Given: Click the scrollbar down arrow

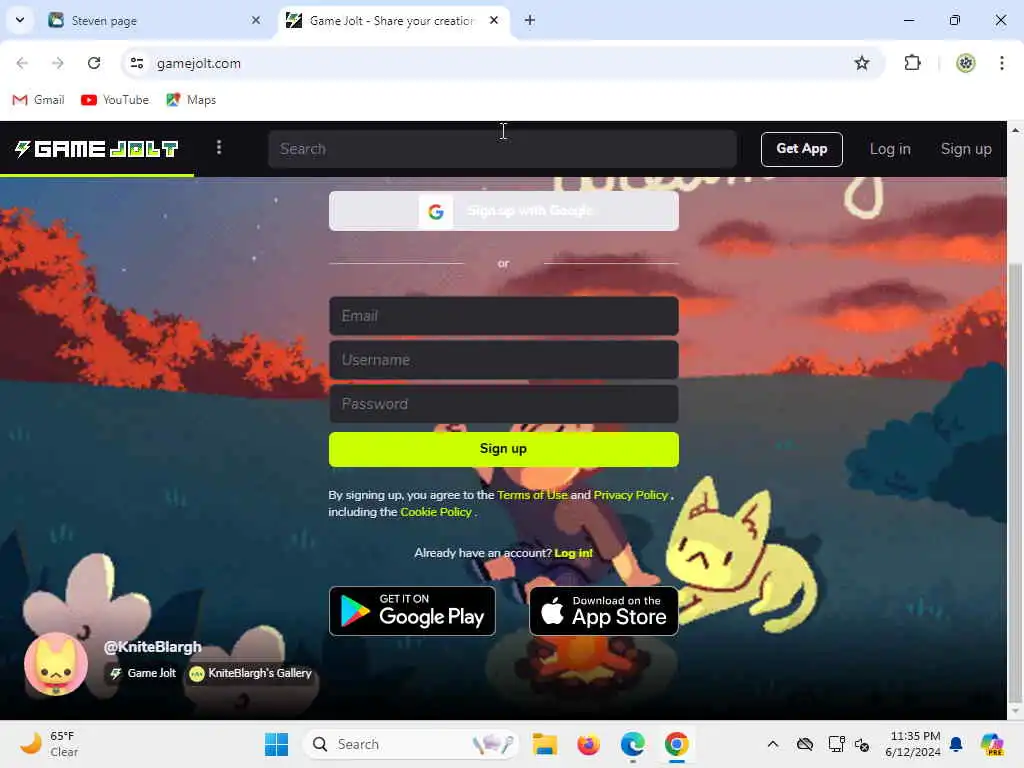Looking at the screenshot, I should pos(1015,711).
